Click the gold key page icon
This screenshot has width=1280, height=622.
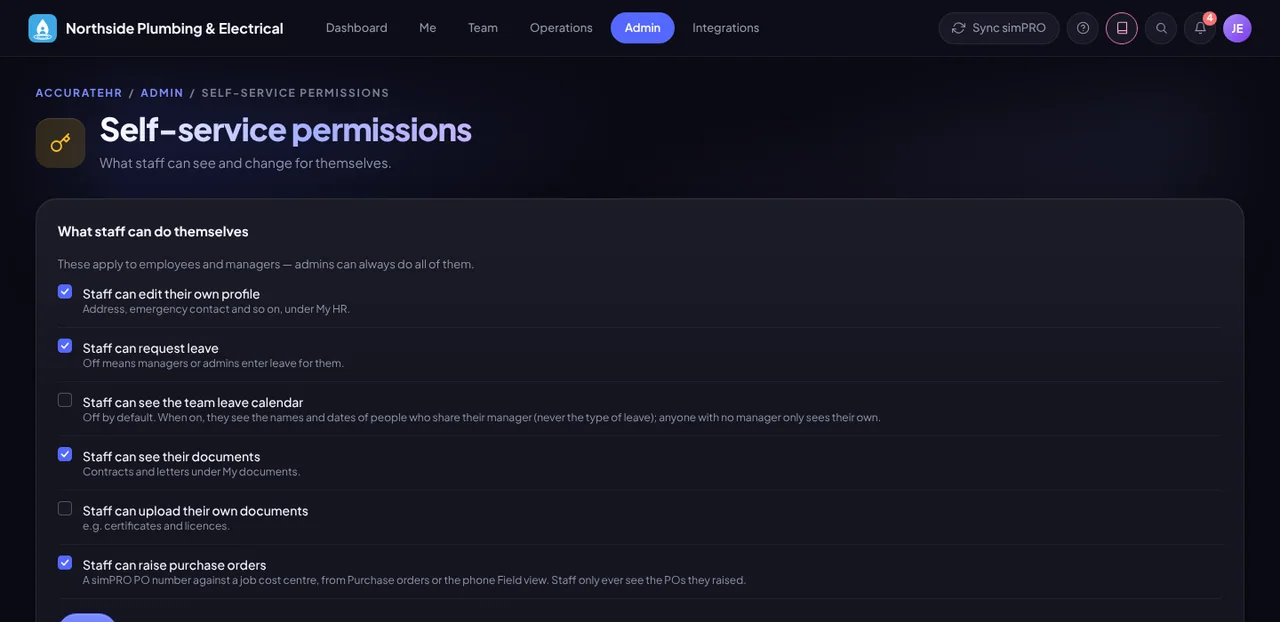(x=60, y=143)
